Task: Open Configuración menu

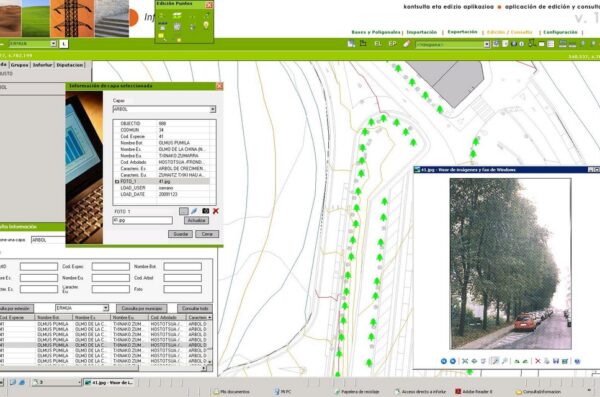Action: 560,32
